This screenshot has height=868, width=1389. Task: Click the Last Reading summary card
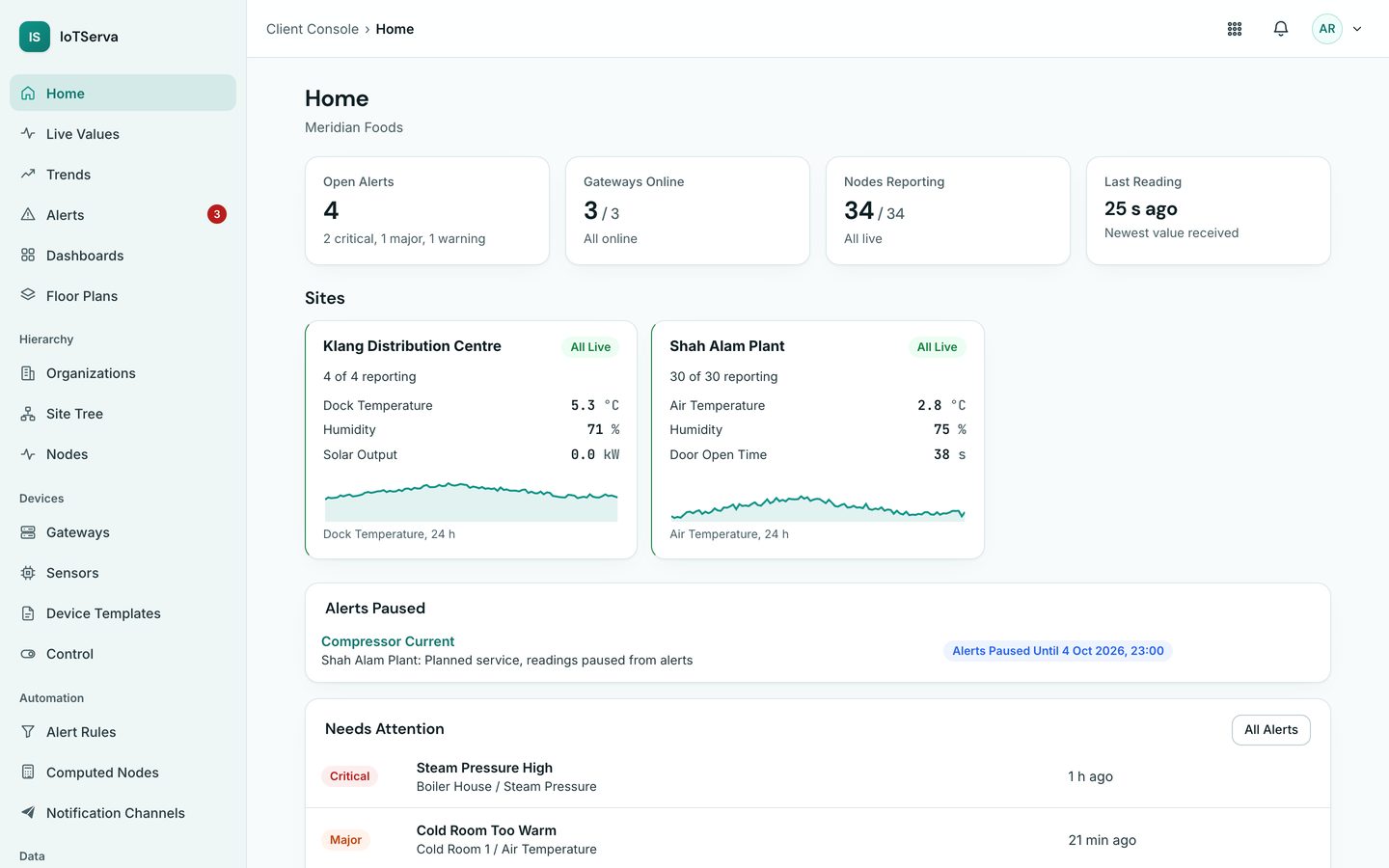[1209, 210]
